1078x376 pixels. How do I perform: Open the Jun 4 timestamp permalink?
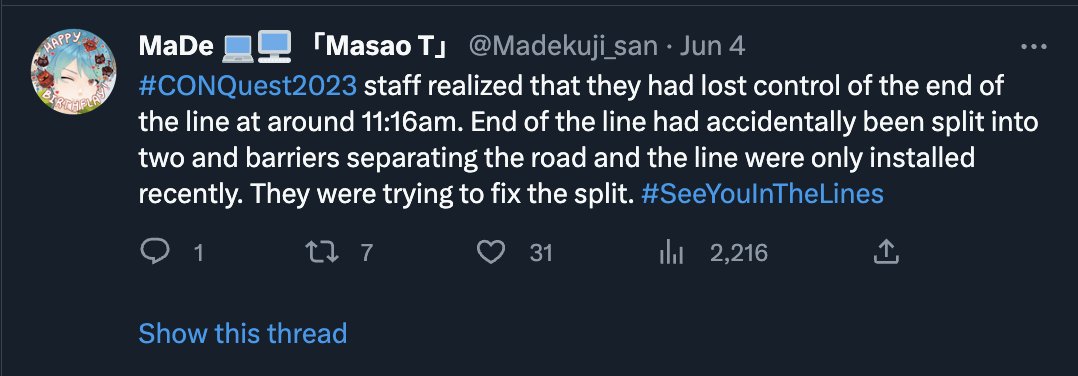click(x=712, y=47)
